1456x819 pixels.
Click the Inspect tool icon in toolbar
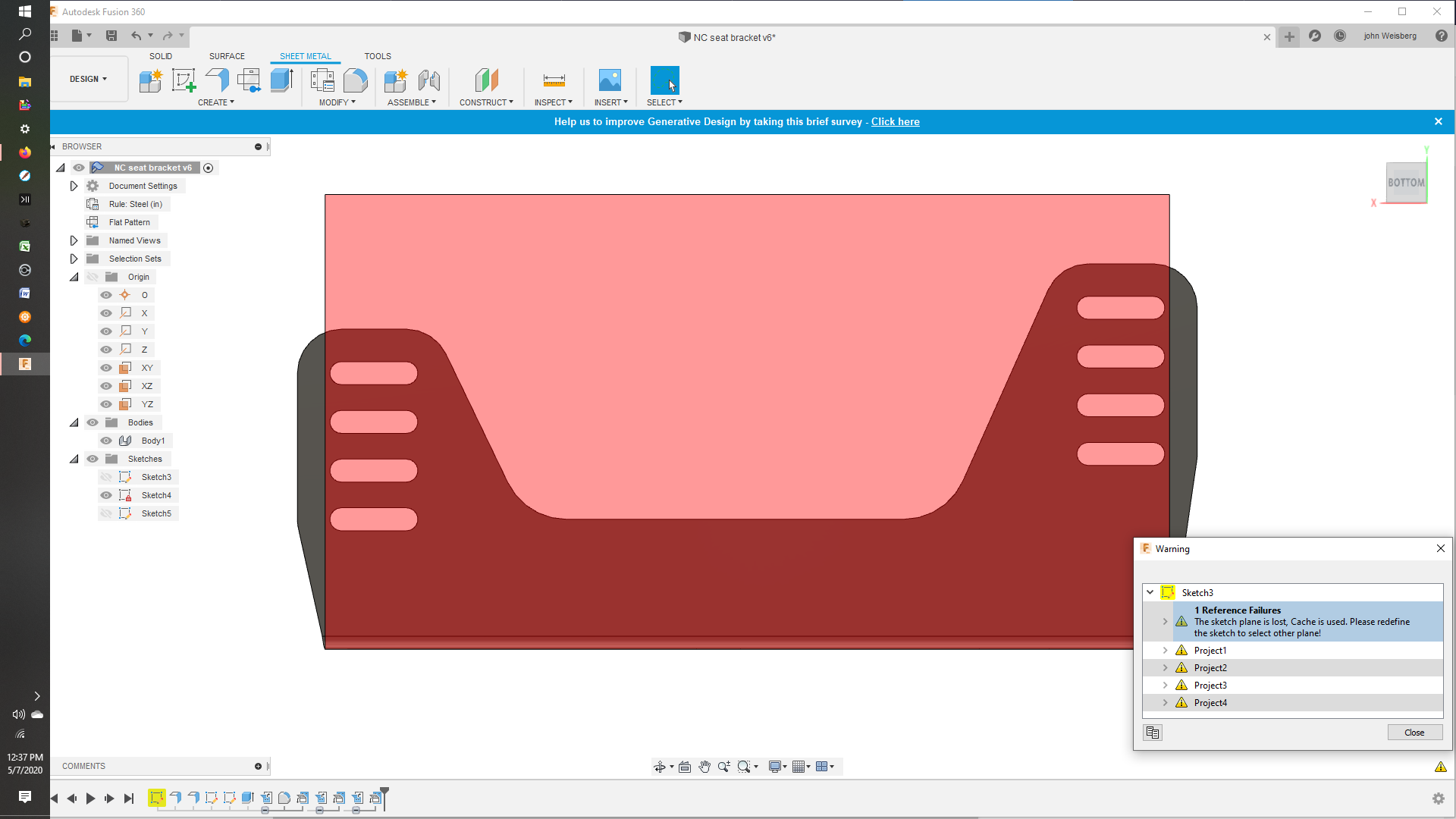tap(553, 80)
